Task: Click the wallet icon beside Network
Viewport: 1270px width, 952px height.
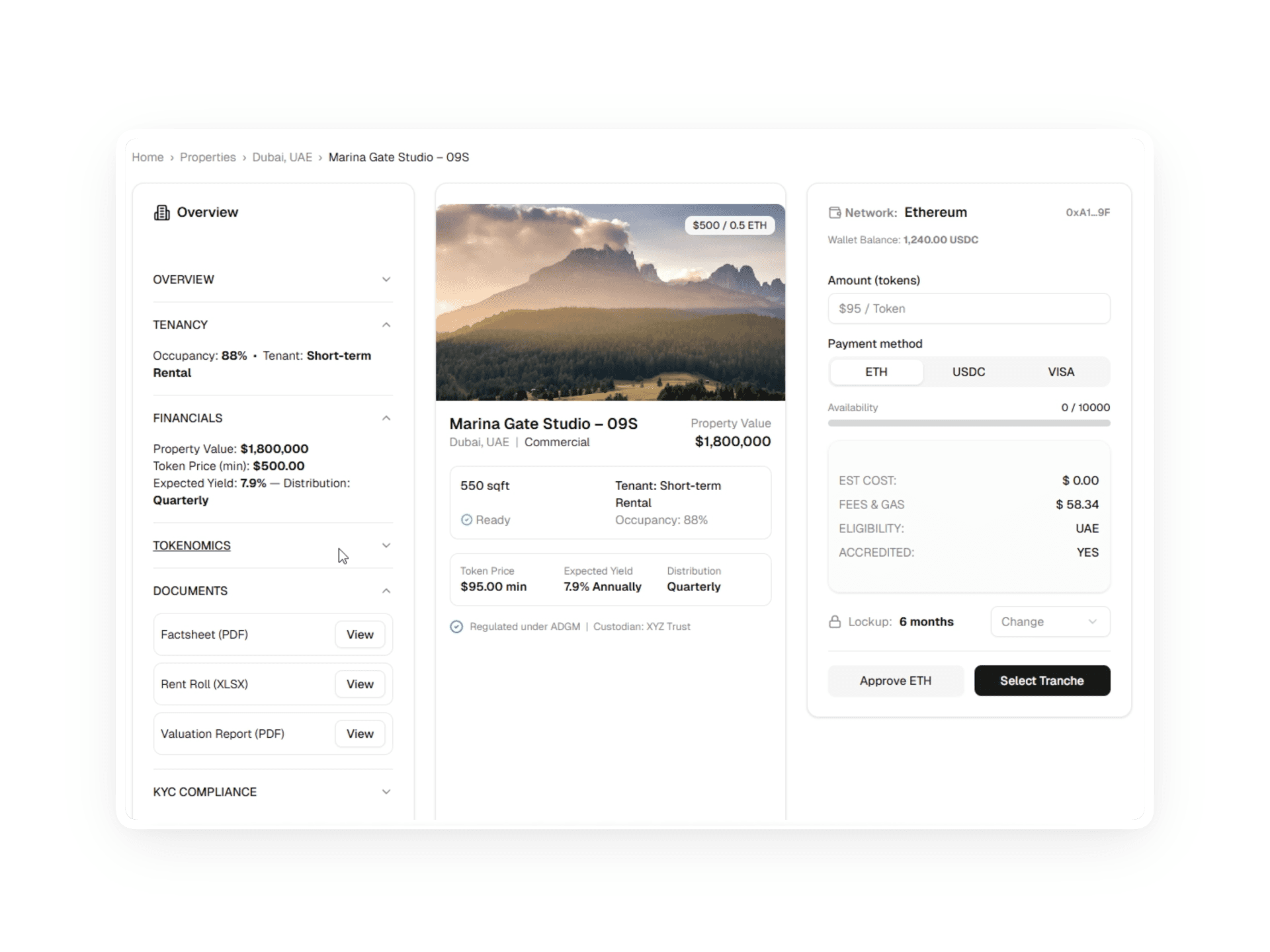Action: point(835,212)
